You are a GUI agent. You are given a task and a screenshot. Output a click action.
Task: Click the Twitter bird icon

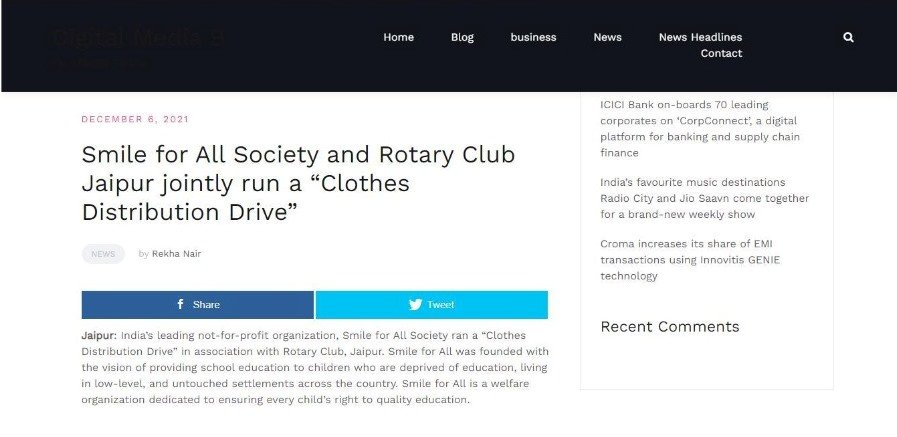(415, 305)
